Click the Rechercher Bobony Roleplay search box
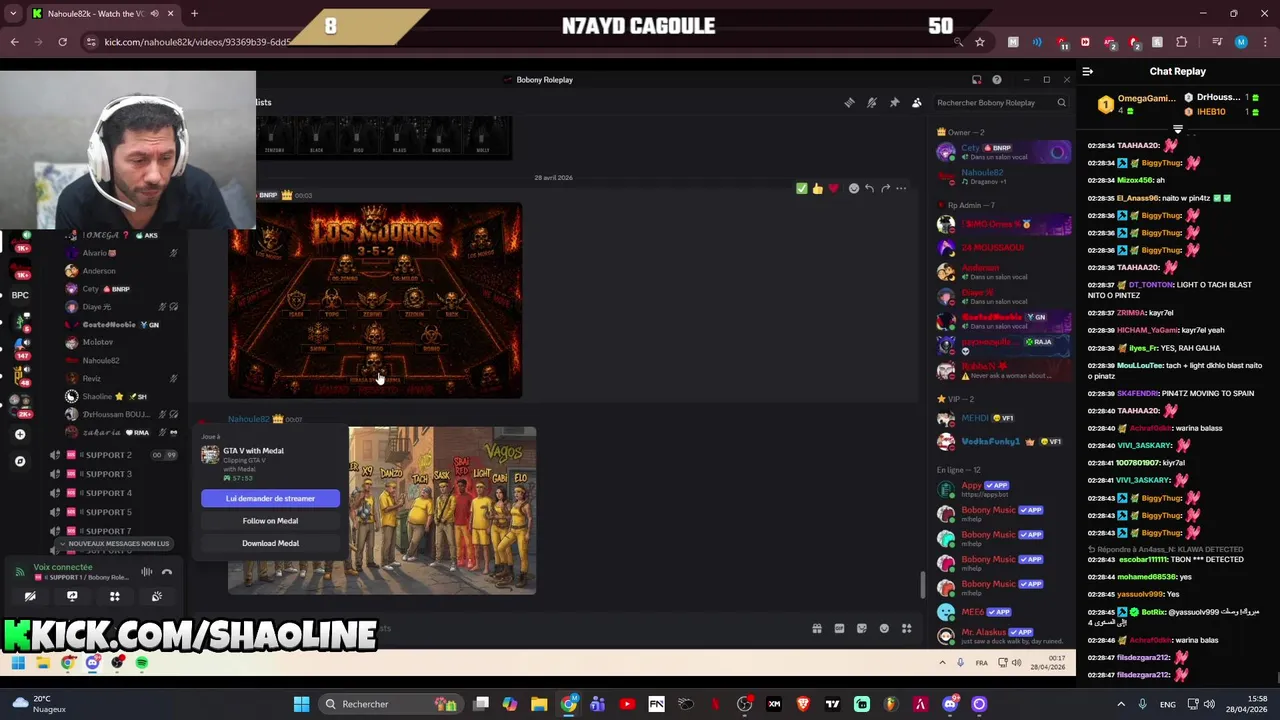This screenshot has width=1280, height=720. pyautogui.click(x=1000, y=102)
